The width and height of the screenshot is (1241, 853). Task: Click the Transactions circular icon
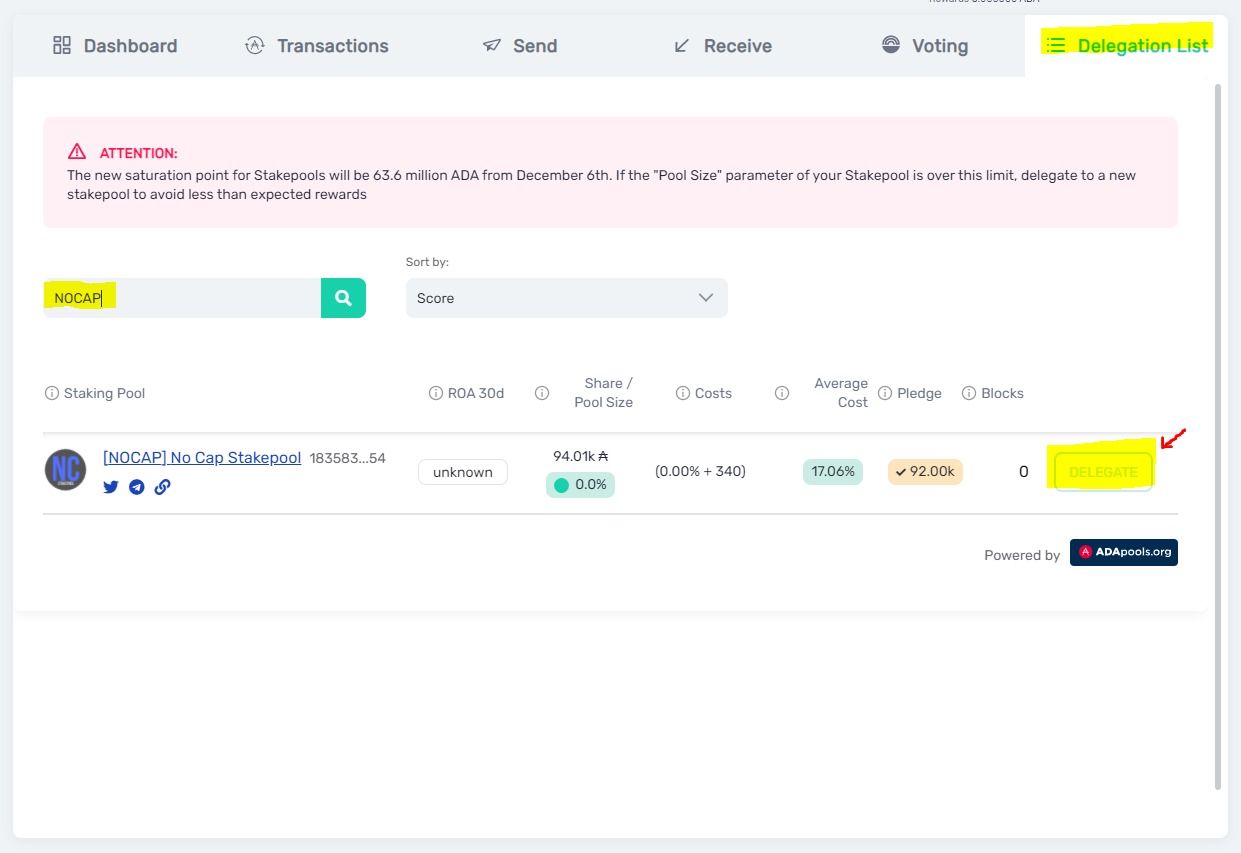click(x=255, y=45)
